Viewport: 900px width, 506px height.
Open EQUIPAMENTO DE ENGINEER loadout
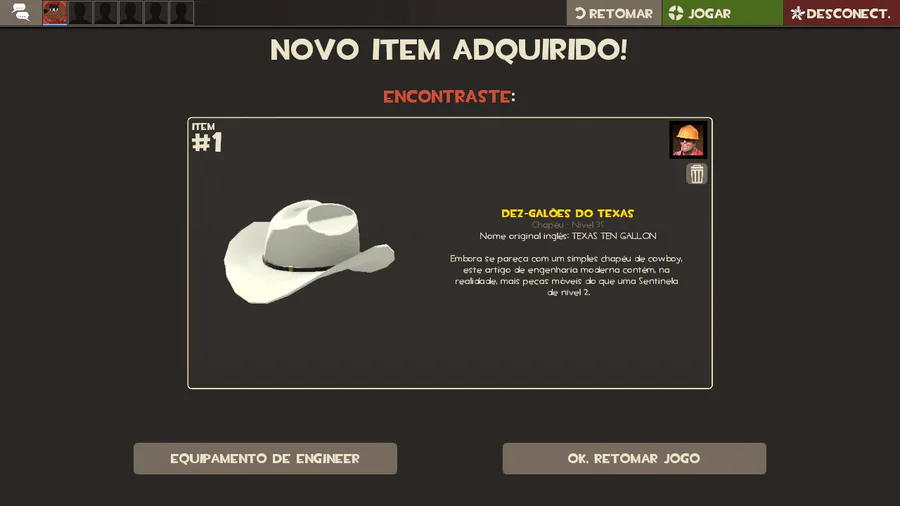pyautogui.click(x=265, y=458)
